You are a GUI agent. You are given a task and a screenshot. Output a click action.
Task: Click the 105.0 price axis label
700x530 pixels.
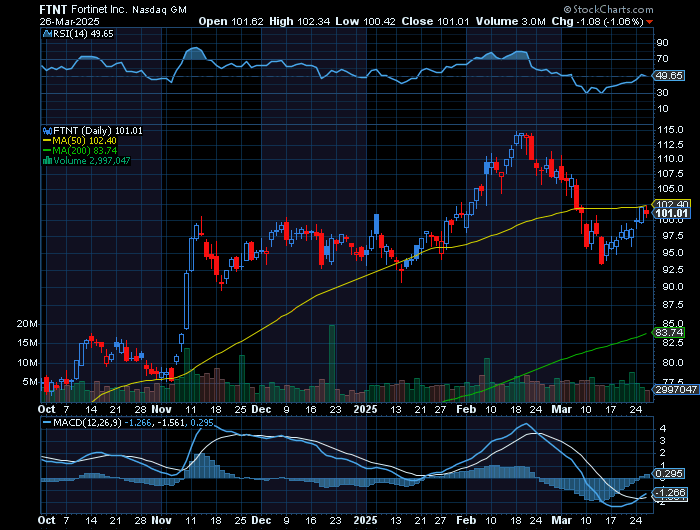pos(671,189)
